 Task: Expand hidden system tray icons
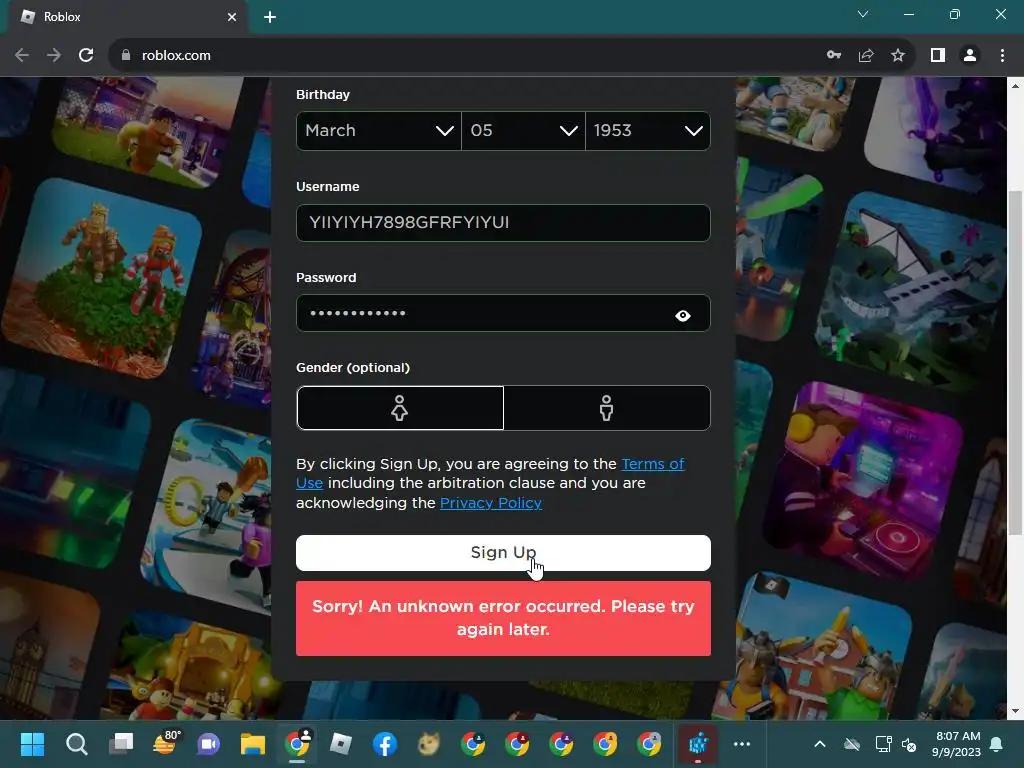[x=820, y=744]
